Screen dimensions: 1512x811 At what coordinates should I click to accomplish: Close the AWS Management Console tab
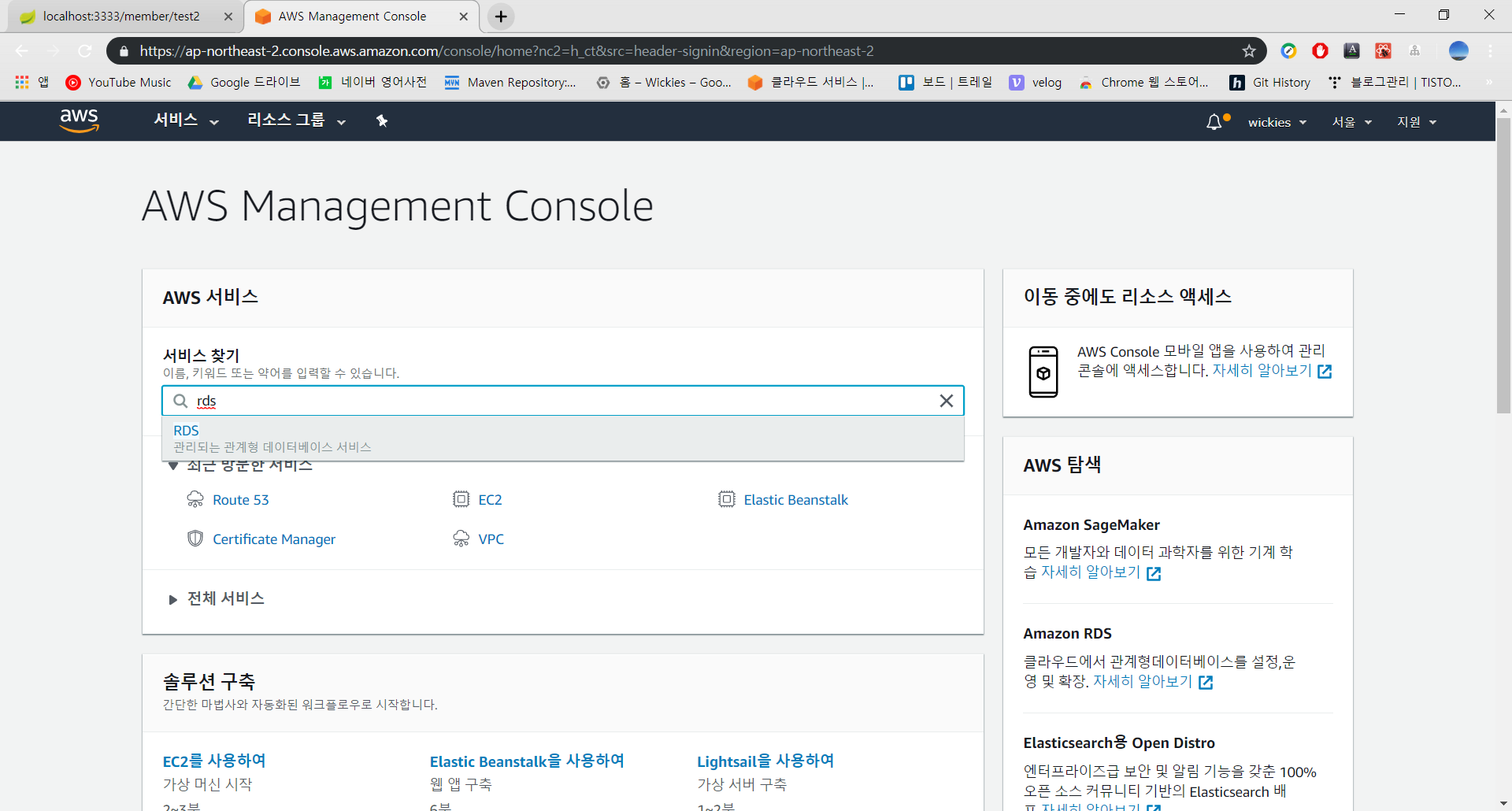(464, 17)
